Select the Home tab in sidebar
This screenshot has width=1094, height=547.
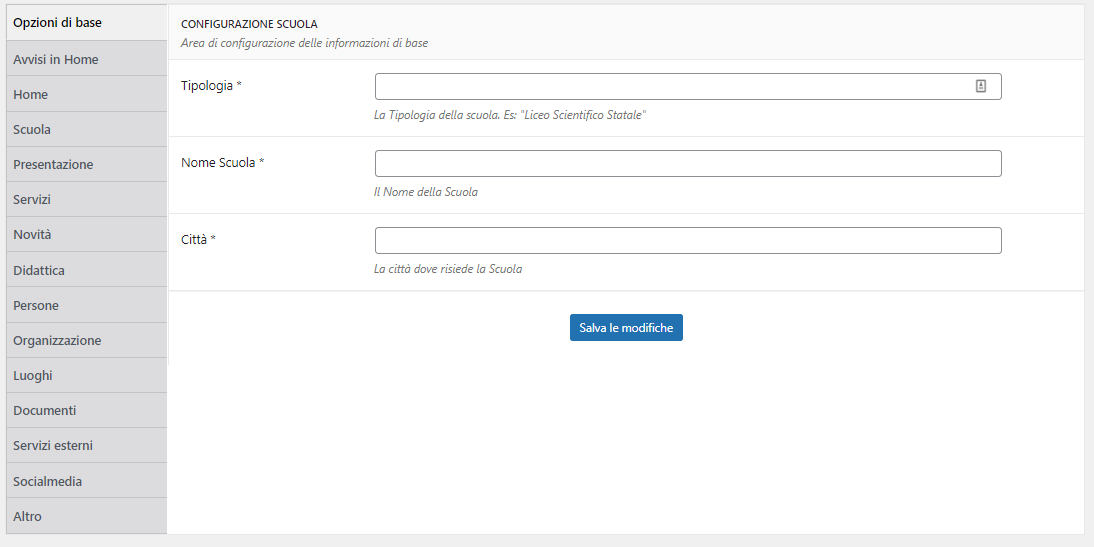click(87, 94)
